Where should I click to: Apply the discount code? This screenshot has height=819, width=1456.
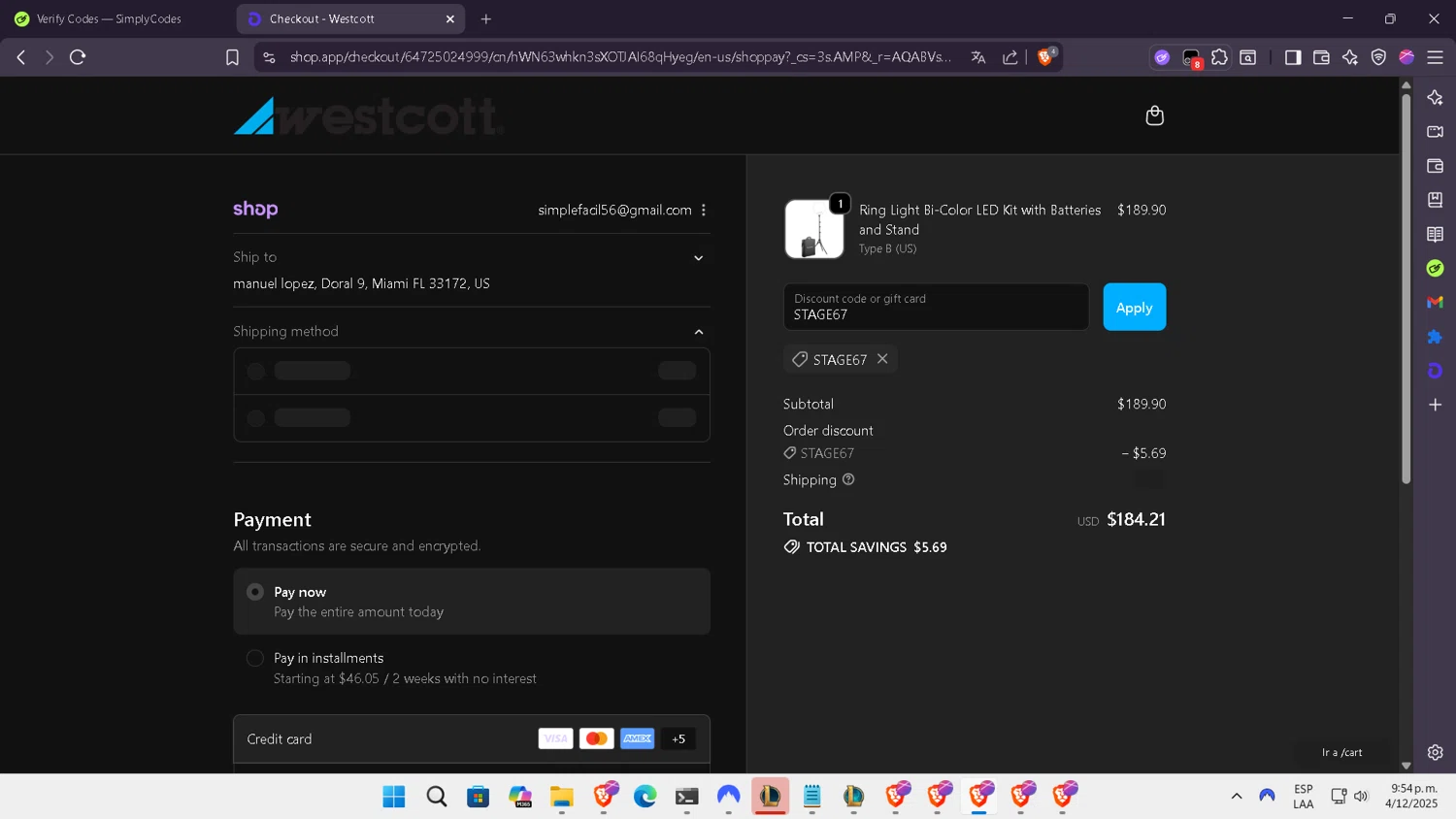[x=1134, y=307]
